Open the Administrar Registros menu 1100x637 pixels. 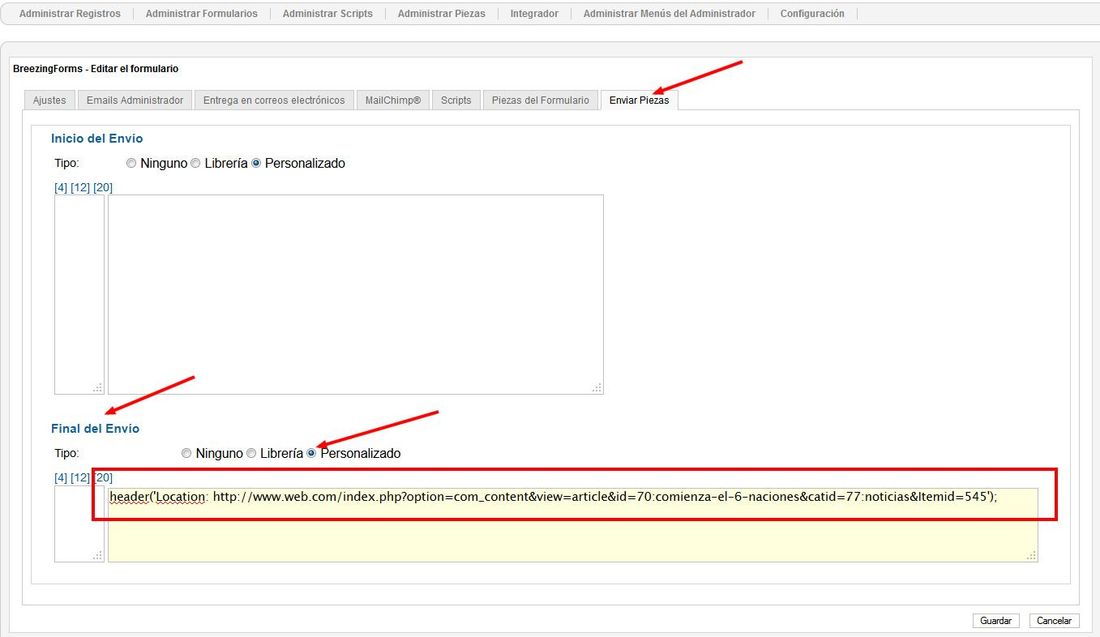(x=69, y=13)
